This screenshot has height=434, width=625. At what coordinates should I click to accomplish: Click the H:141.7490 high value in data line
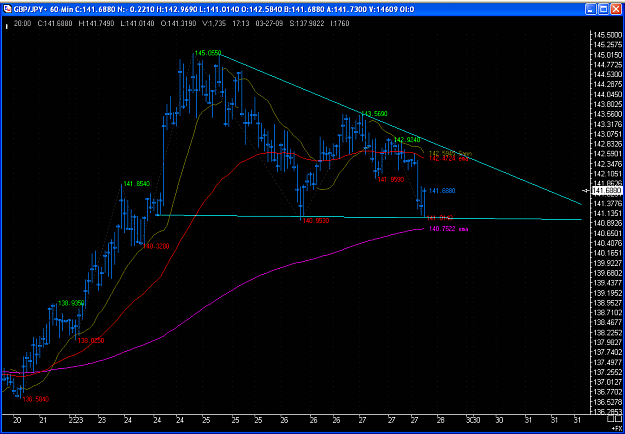pos(96,24)
